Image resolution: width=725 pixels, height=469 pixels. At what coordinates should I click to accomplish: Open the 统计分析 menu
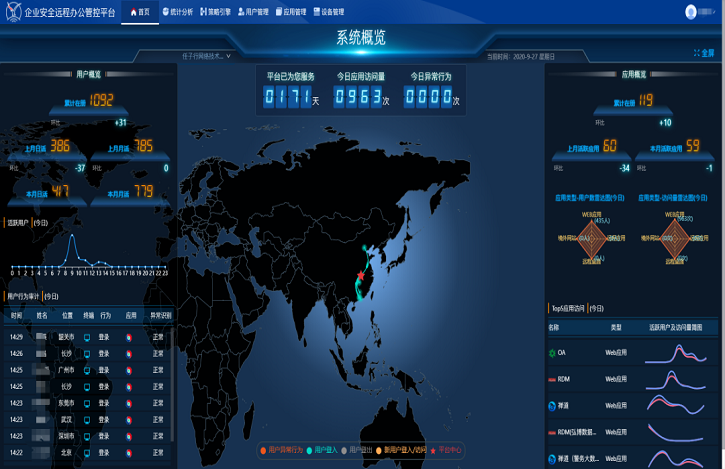pyautogui.click(x=177, y=12)
